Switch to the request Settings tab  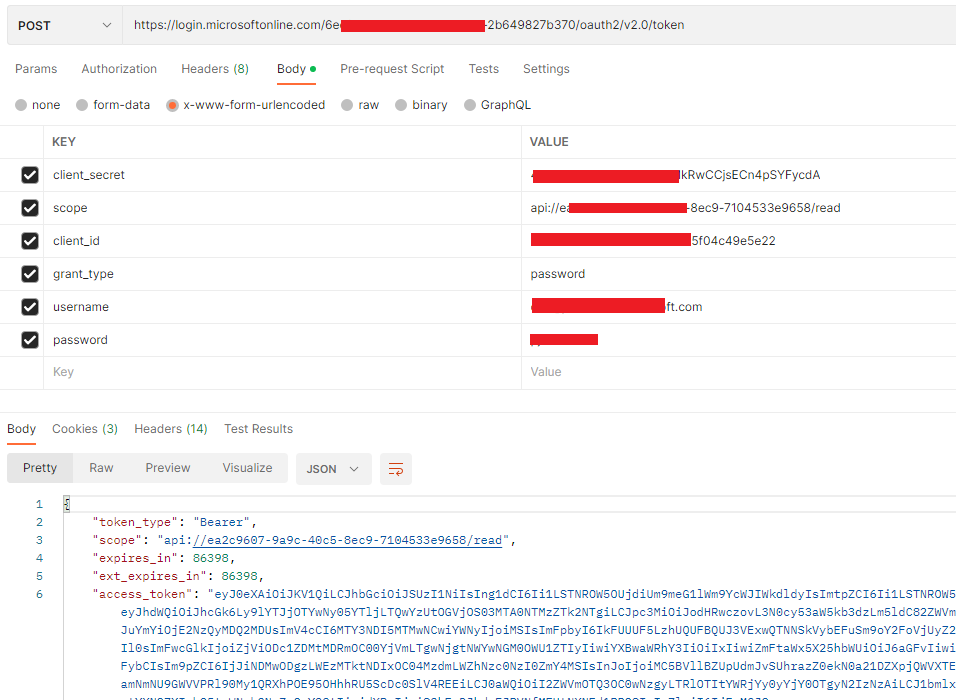(546, 69)
